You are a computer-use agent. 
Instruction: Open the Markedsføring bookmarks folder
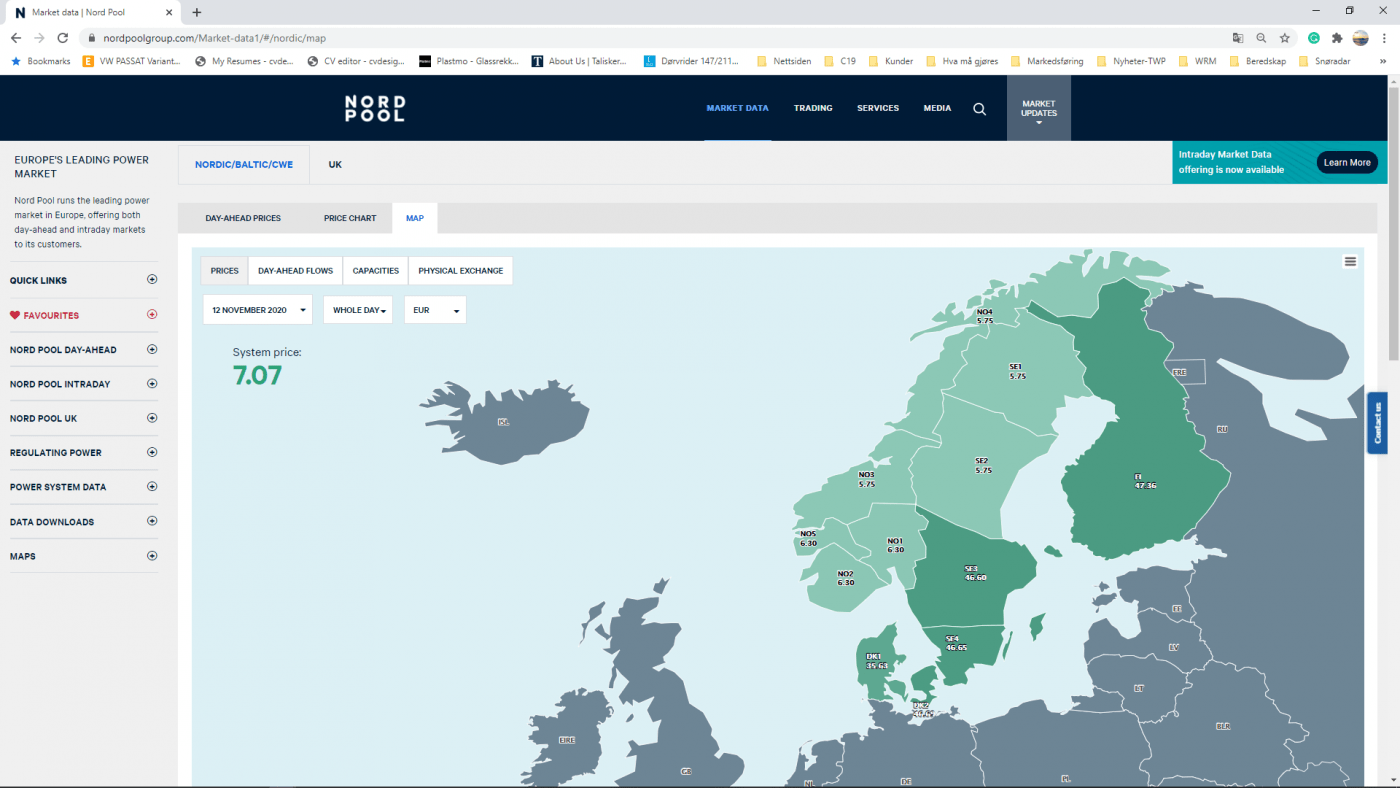pos(1047,61)
